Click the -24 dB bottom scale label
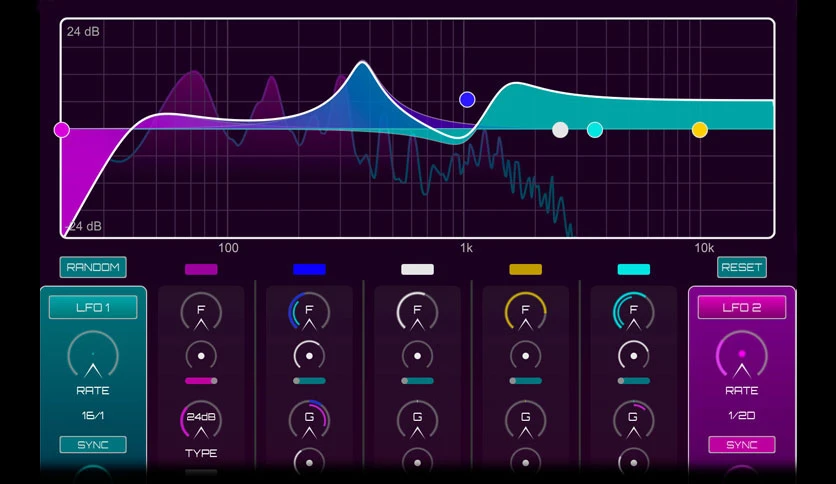 click(x=83, y=226)
